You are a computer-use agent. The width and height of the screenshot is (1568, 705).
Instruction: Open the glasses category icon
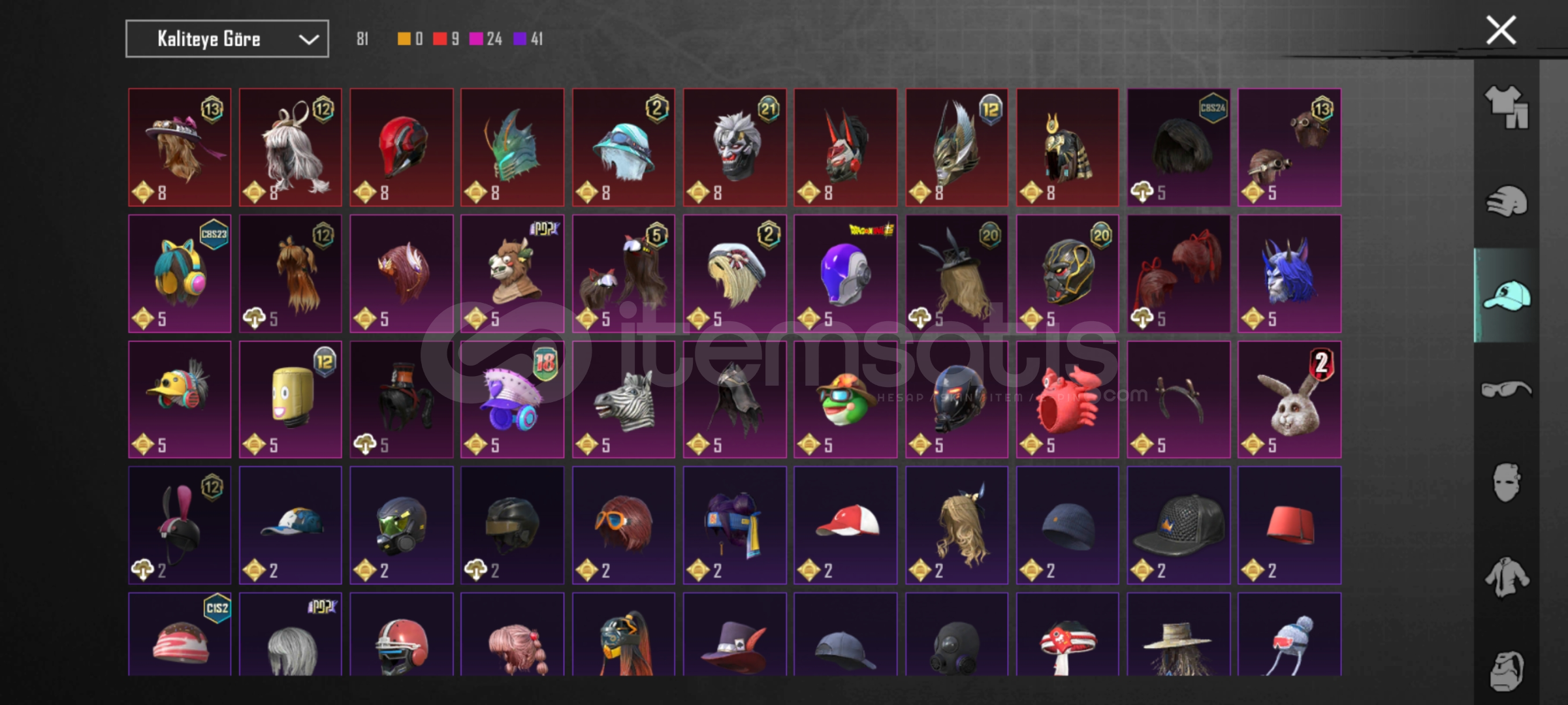pos(1507,390)
